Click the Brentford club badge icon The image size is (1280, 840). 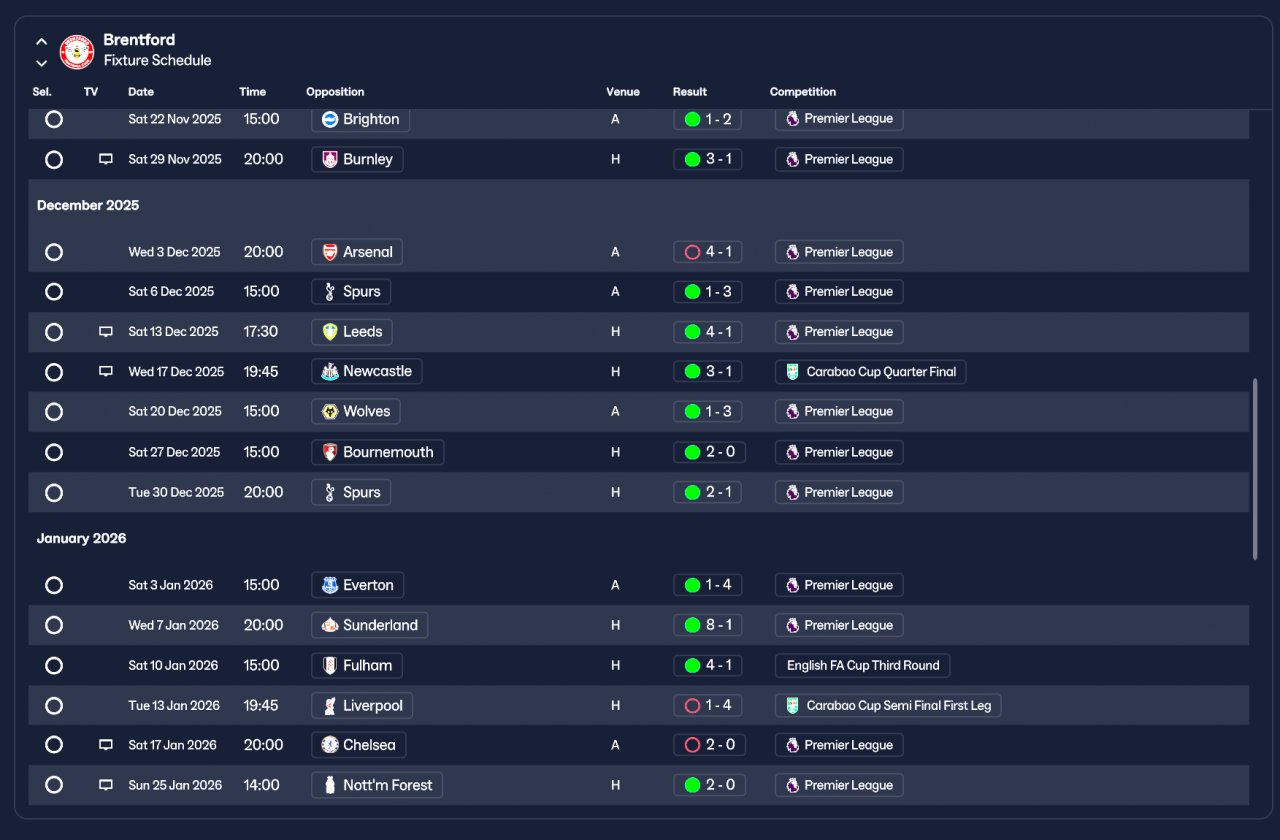point(77,52)
